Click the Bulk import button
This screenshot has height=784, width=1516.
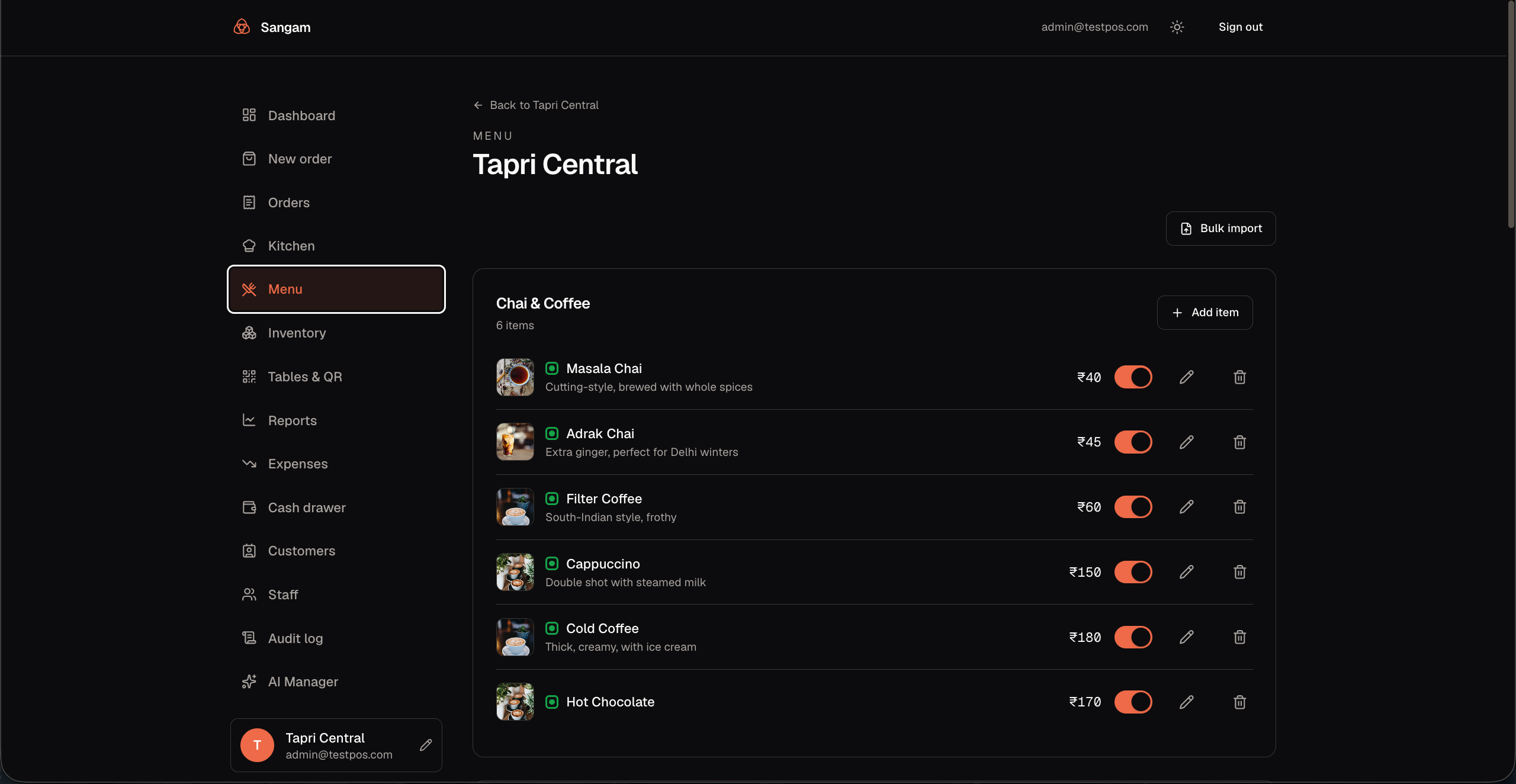pyautogui.click(x=1220, y=229)
